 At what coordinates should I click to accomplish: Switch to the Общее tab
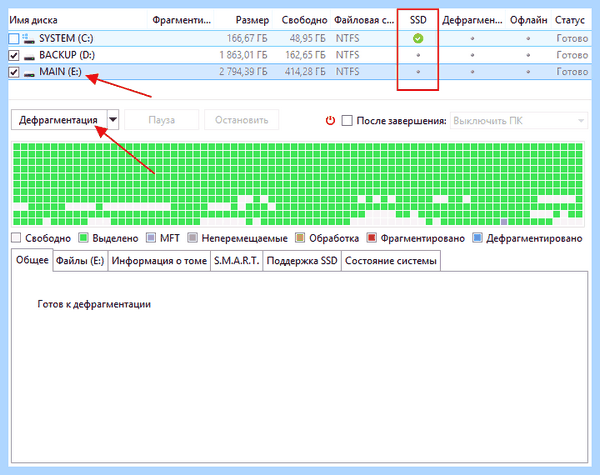click(32, 260)
